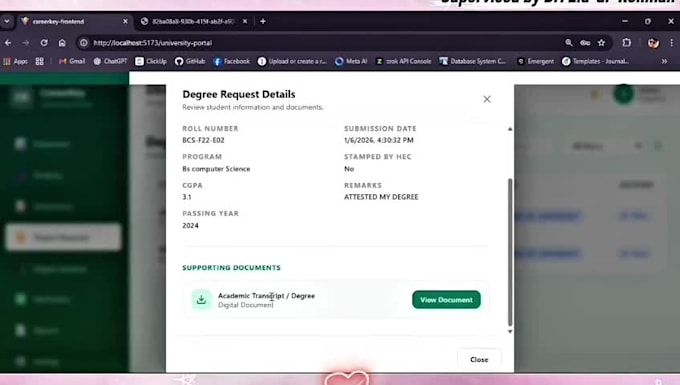Expand the hidden bookmarks overflow chevron
The width and height of the screenshot is (680, 385).
click(x=664, y=61)
